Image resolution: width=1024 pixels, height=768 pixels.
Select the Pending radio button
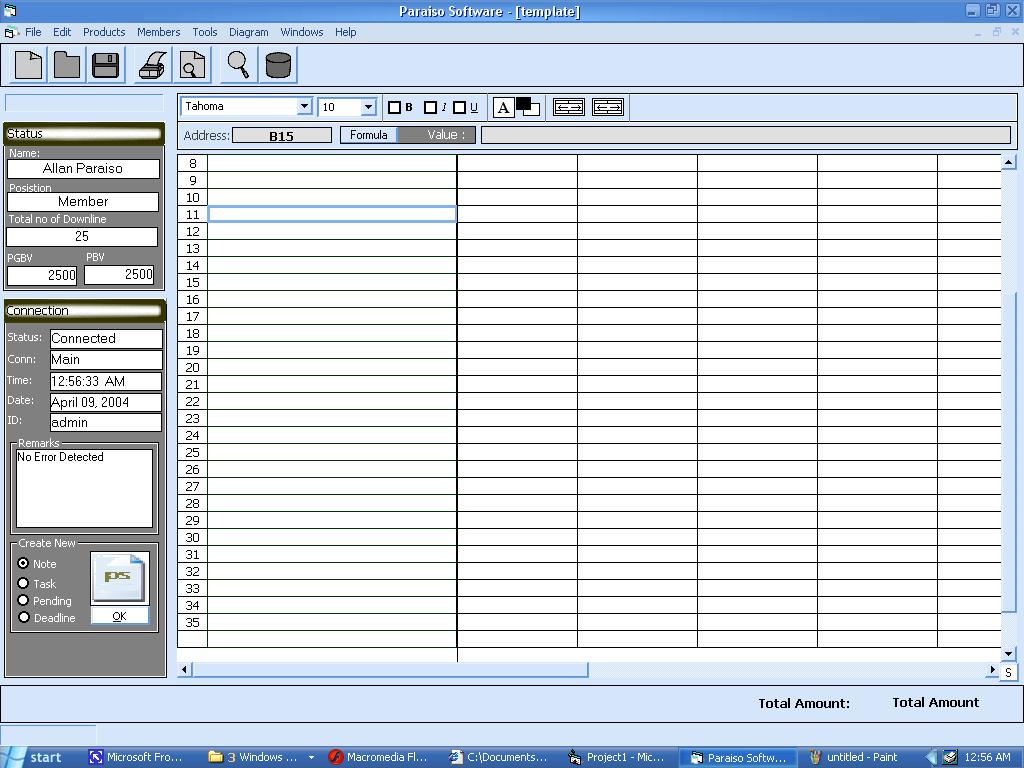point(24,600)
